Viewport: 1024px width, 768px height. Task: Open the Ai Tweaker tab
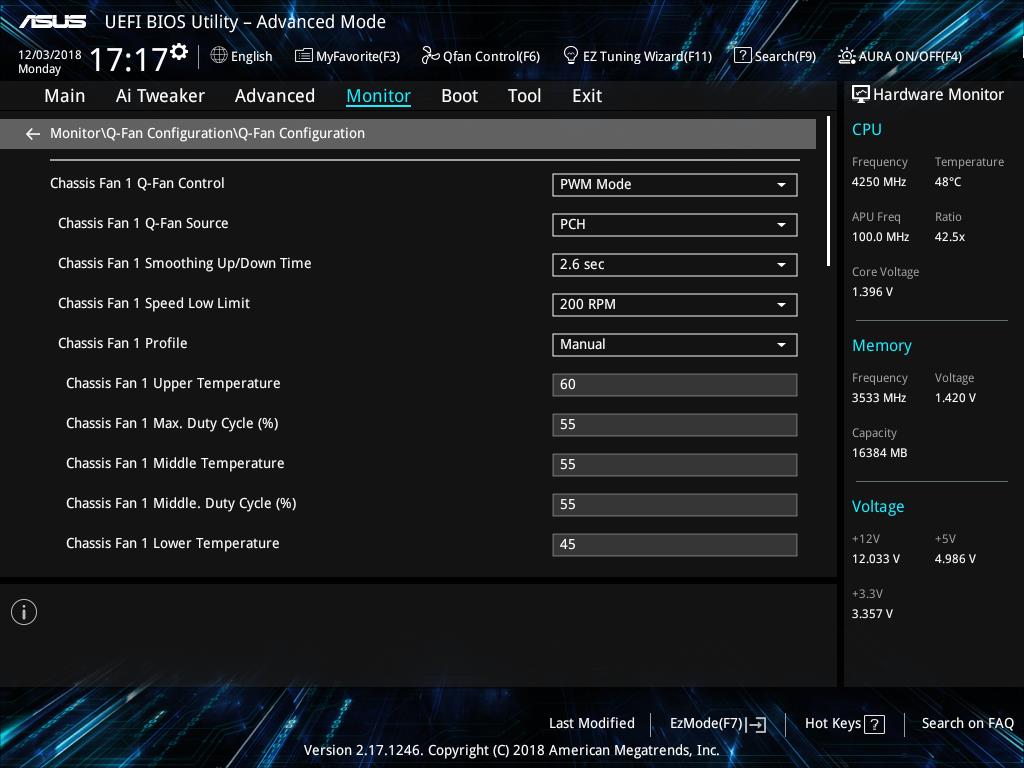tap(160, 96)
